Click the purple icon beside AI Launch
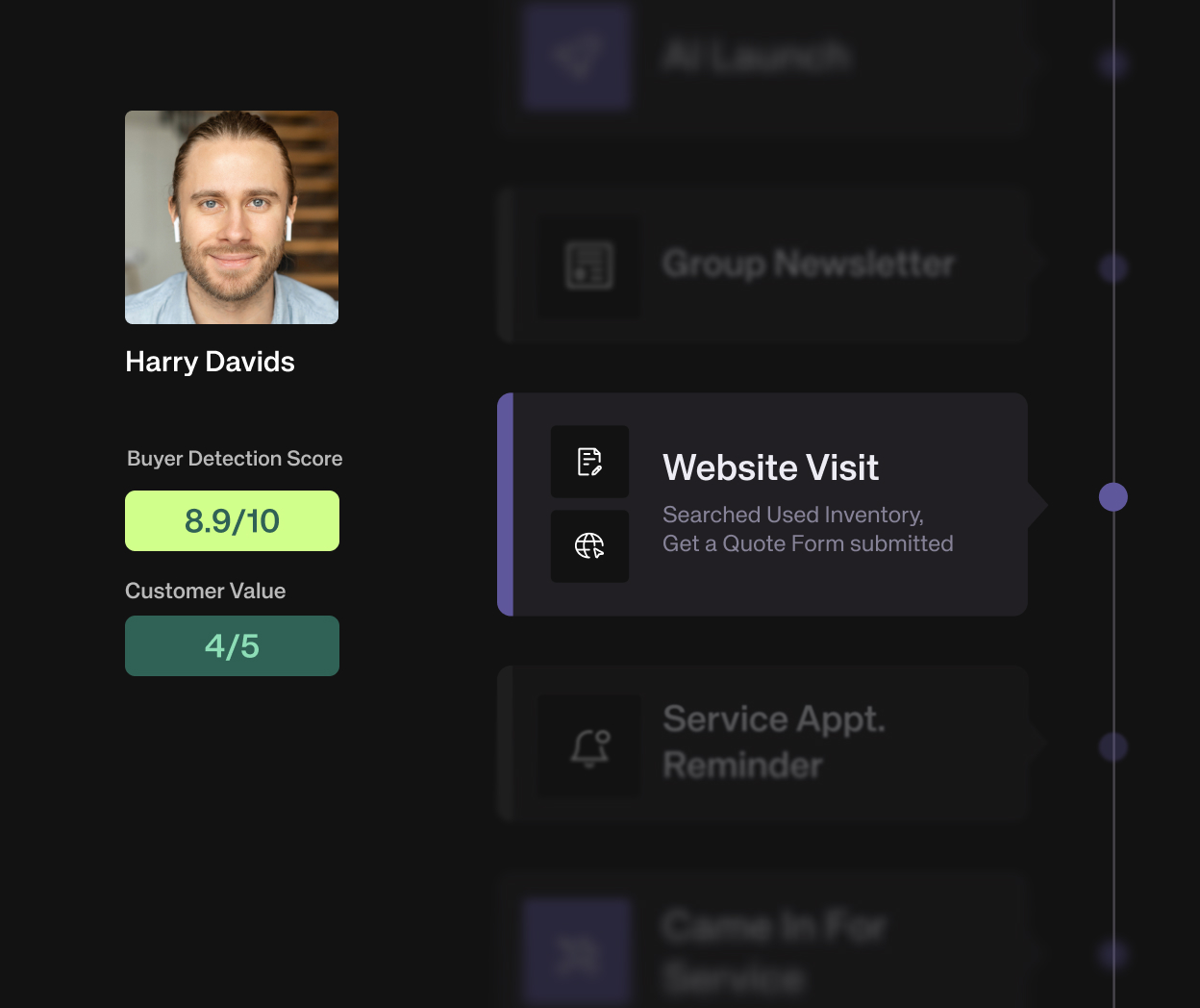 (577, 58)
